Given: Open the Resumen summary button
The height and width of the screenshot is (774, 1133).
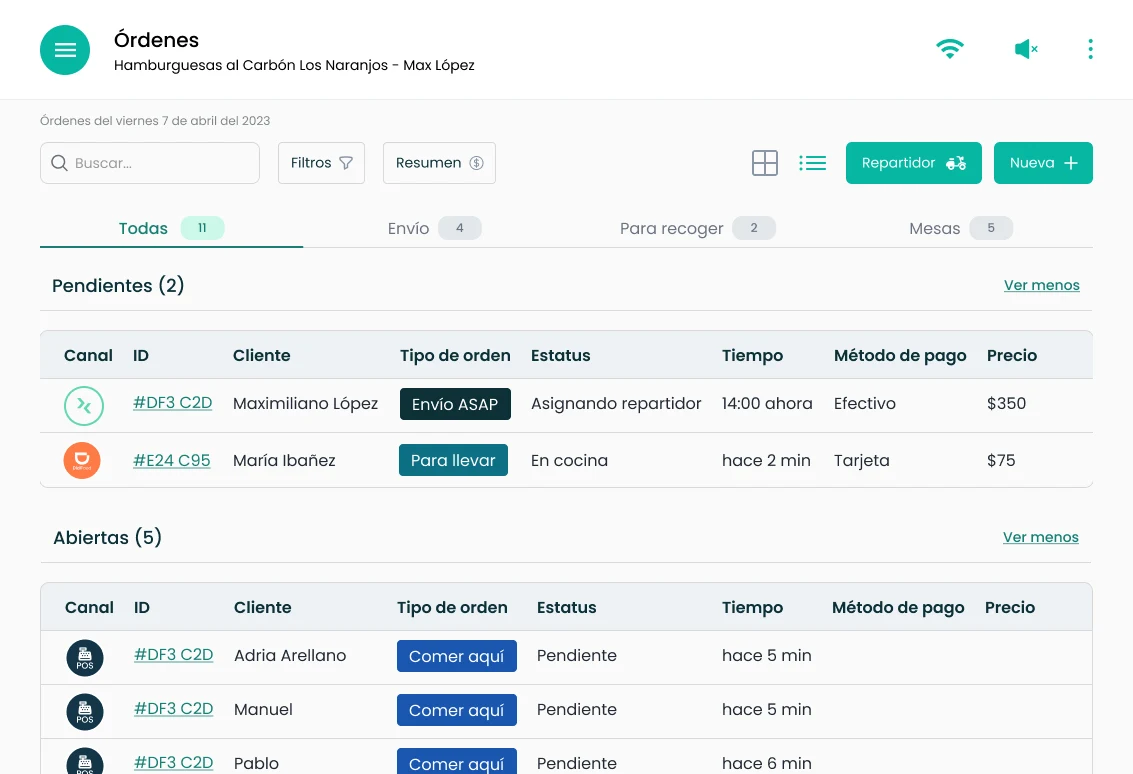Looking at the screenshot, I should coord(439,163).
